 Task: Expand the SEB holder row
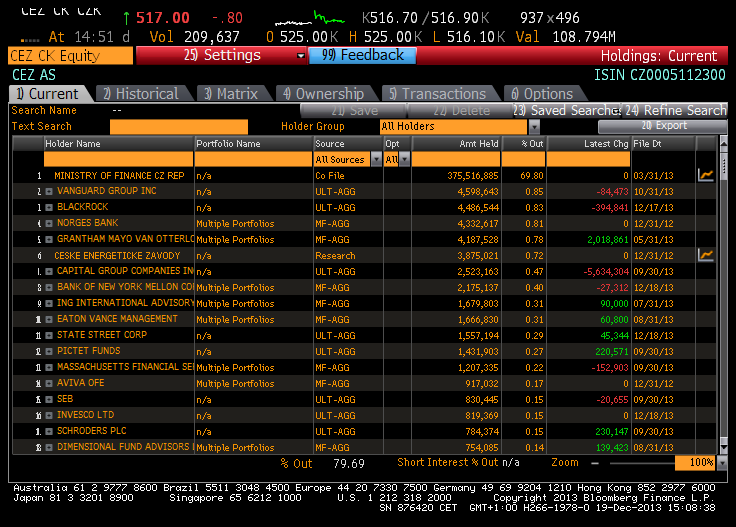(49, 399)
